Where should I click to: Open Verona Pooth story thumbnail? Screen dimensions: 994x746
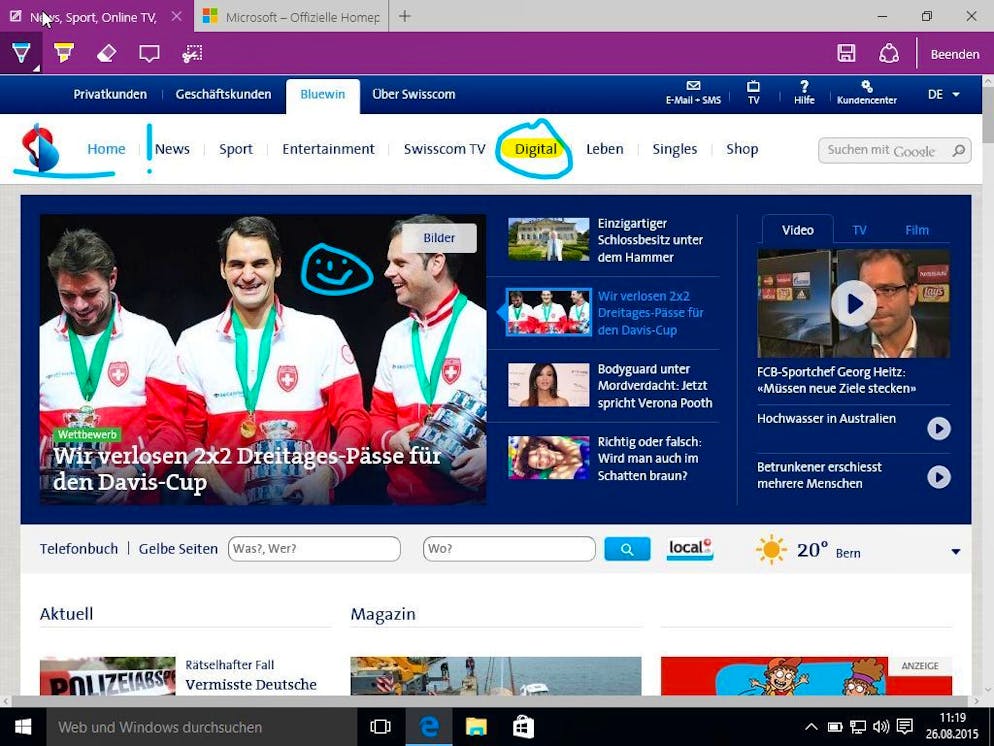tap(549, 385)
